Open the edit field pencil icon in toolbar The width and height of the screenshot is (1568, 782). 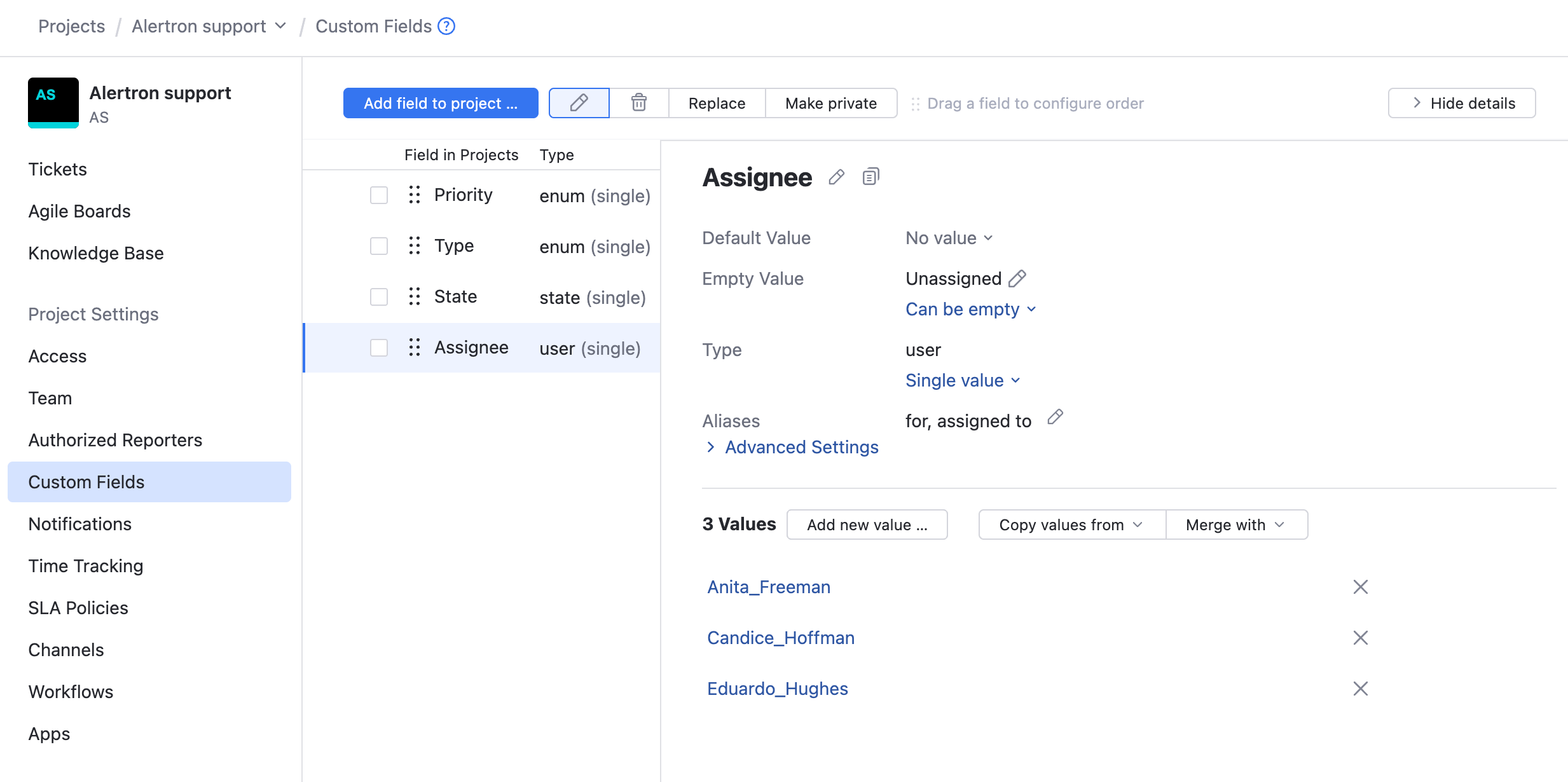point(578,102)
